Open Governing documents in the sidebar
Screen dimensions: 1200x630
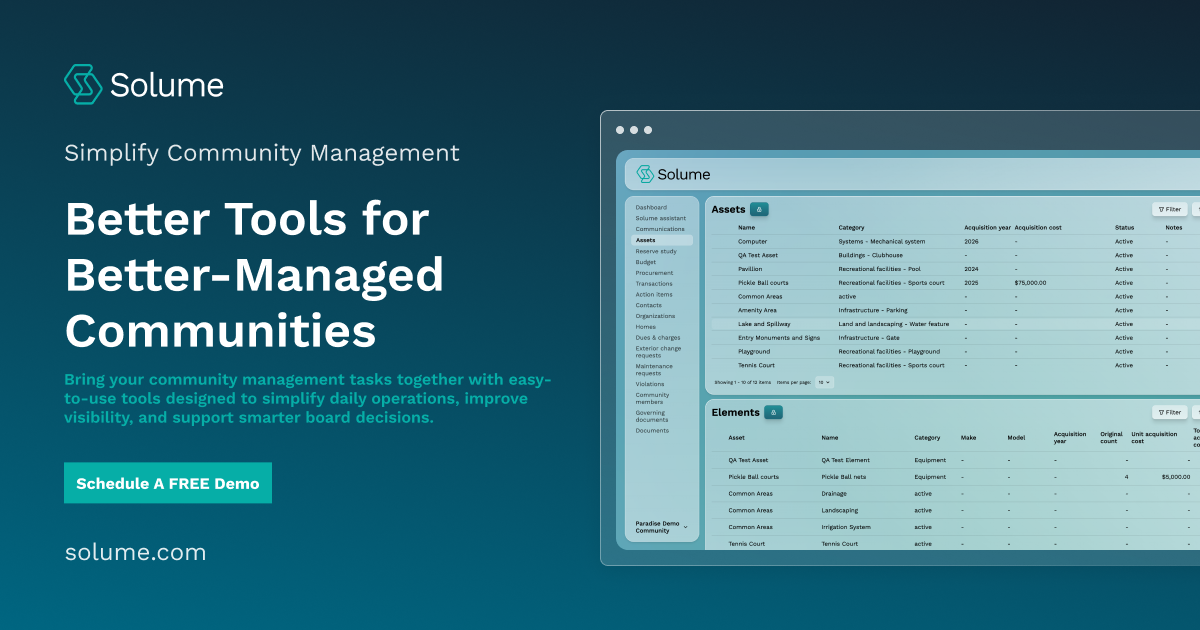(653, 416)
